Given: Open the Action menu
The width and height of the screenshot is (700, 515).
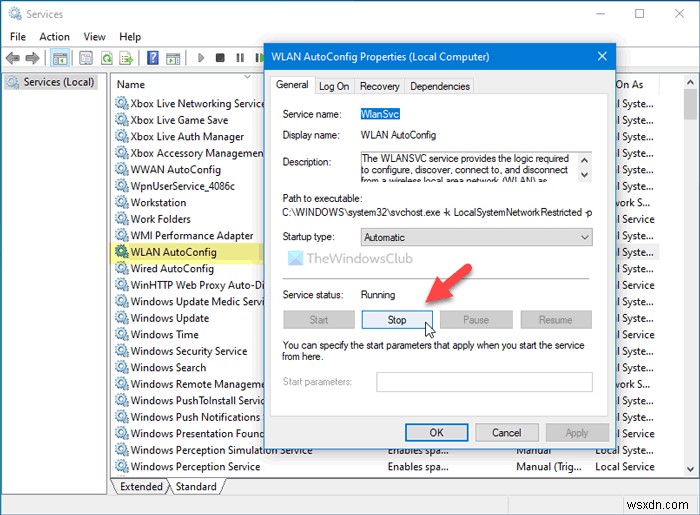Looking at the screenshot, I should tap(54, 37).
